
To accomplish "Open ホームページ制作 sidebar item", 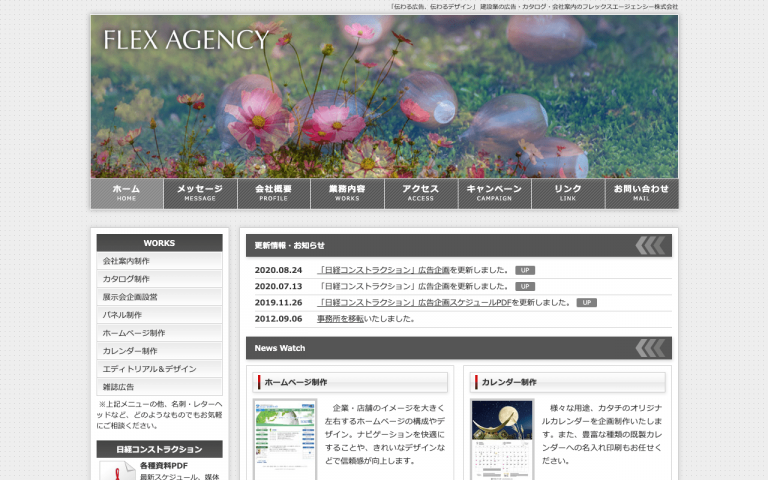I will coord(159,333).
